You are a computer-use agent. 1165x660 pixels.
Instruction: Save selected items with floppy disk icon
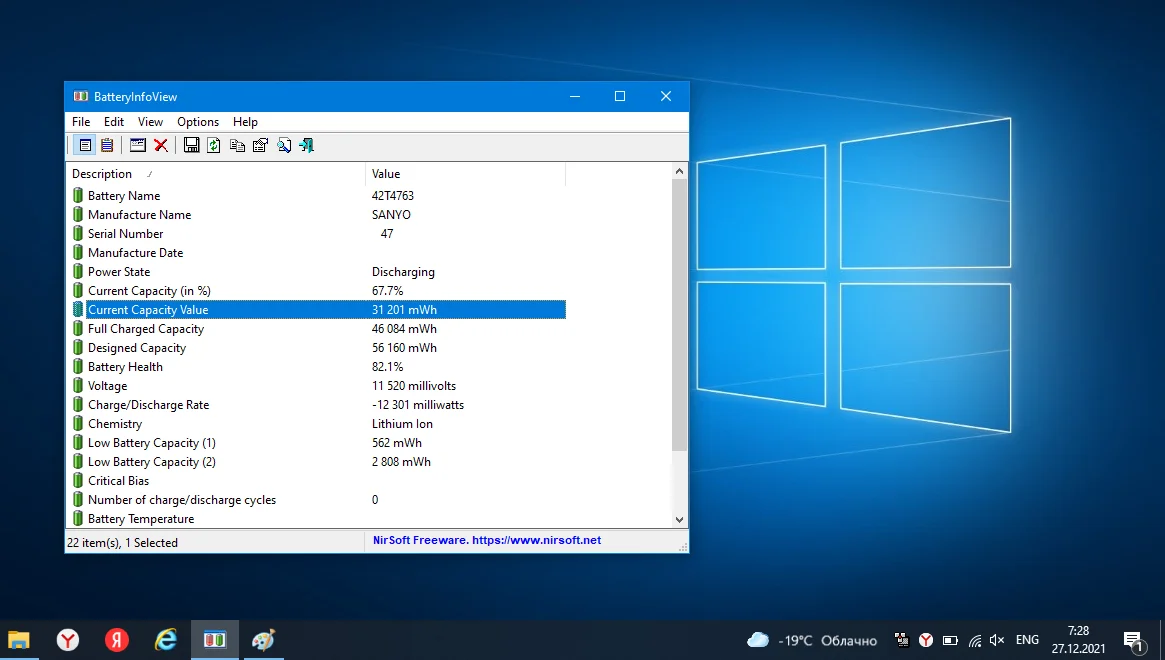coord(191,145)
